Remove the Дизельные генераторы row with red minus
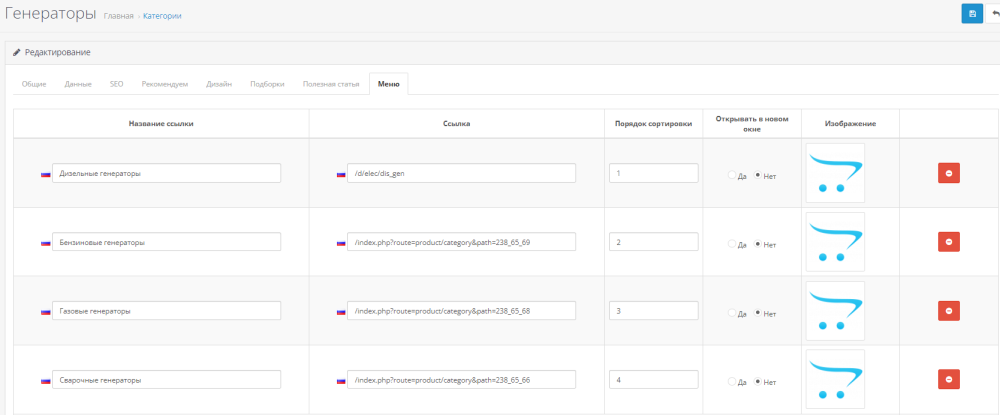 948,173
